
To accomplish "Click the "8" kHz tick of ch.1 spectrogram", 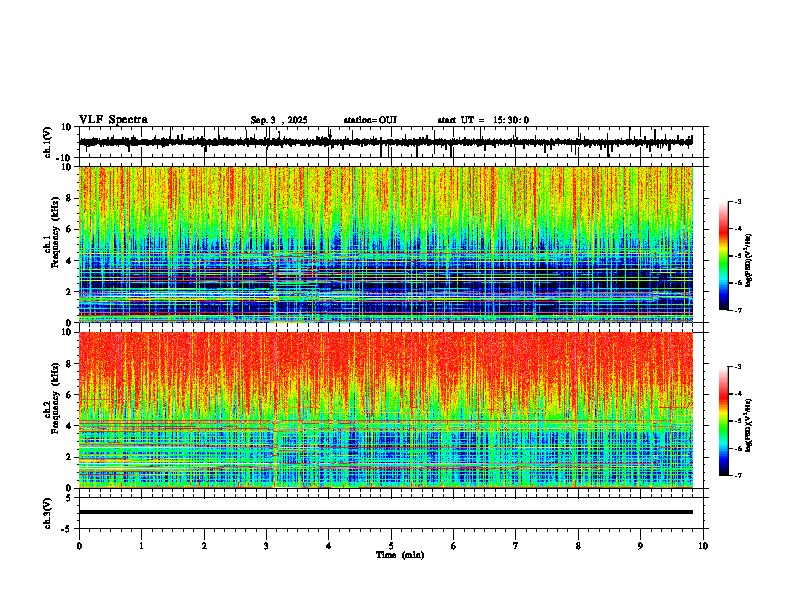I will [x=69, y=198].
